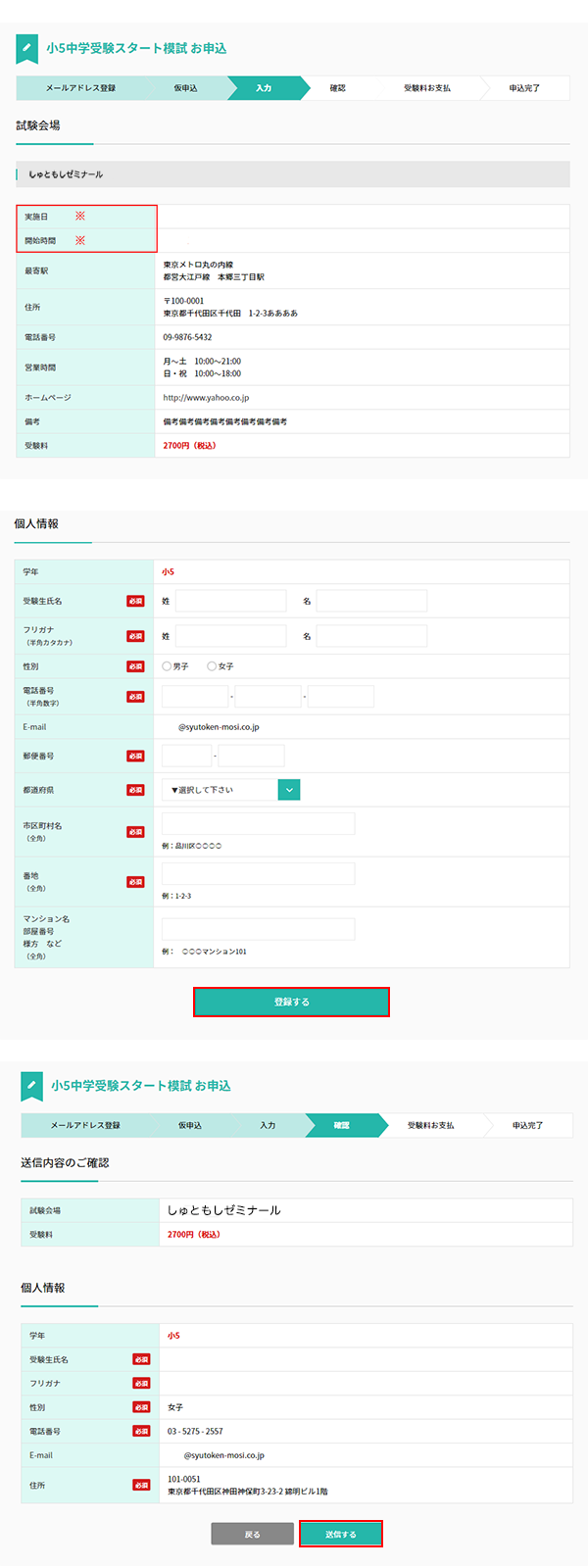This screenshot has width=588, height=1568.
Task: Click the pencil icon beside the top page title
Action: click(27, 48)
